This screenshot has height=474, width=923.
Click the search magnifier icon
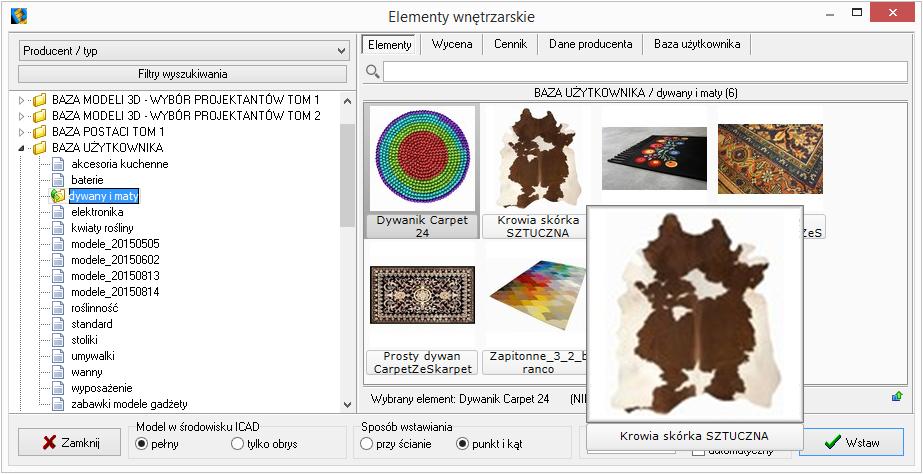372,72
